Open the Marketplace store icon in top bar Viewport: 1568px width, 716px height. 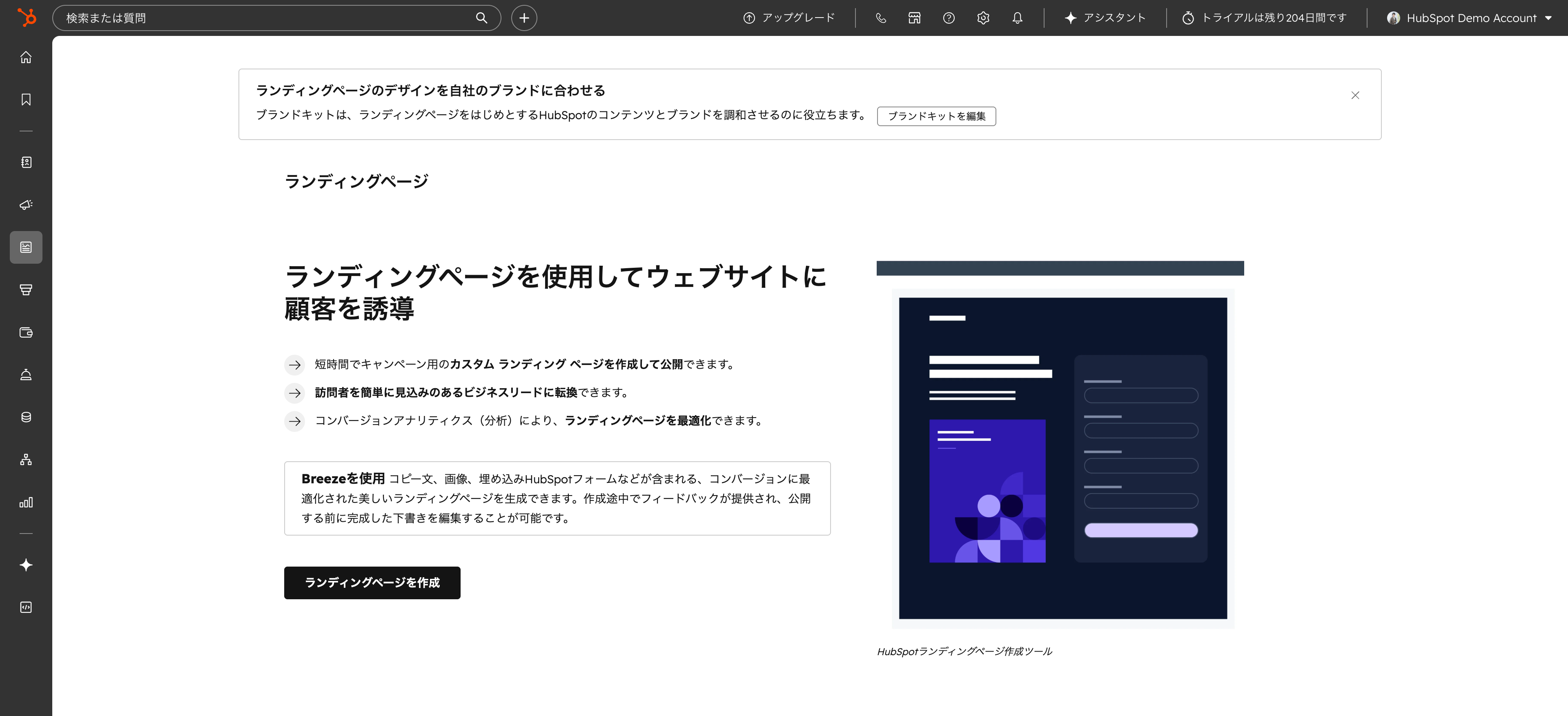coord(914,18)
